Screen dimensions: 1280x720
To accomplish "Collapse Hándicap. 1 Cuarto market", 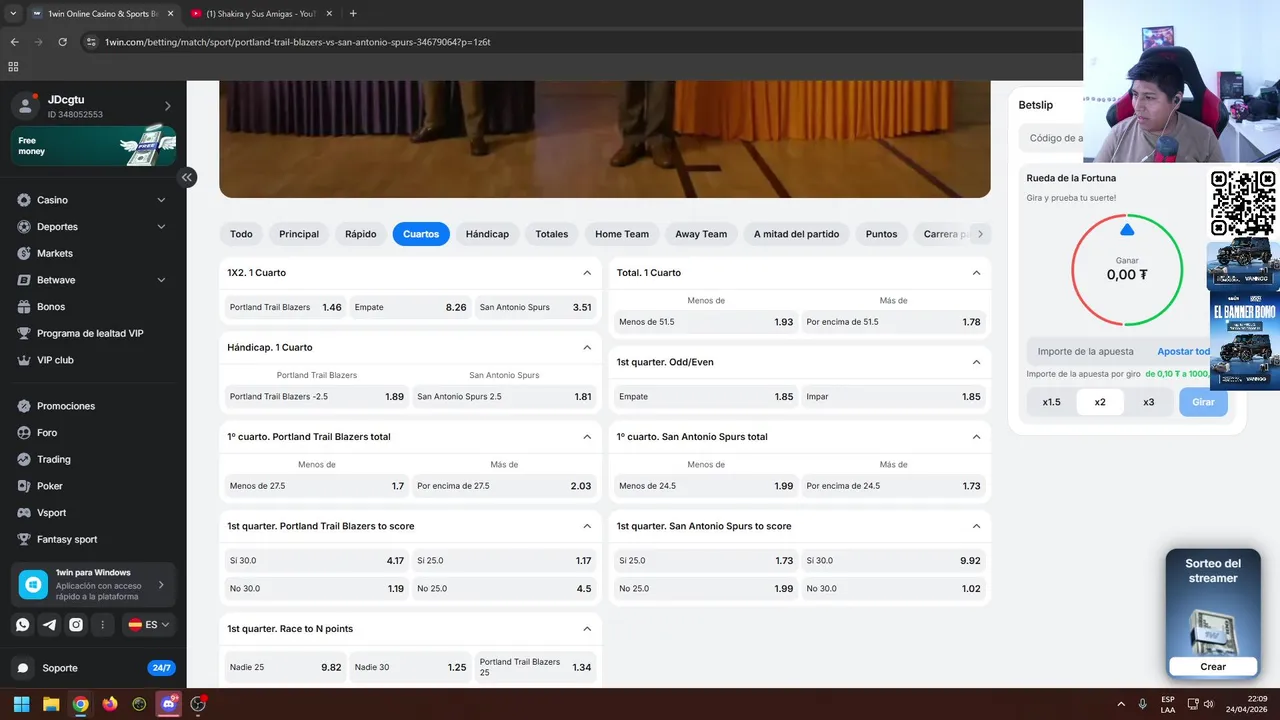I will coord(587,347).
